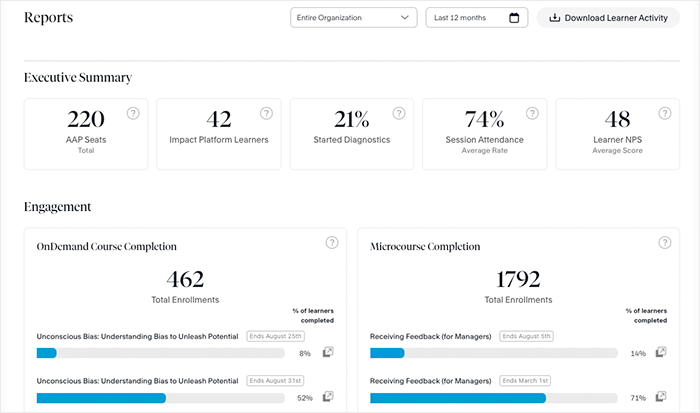Click the 8% Unconscious Bias progress bar
This screenshot has width=700, height=413.
point(161,353)
